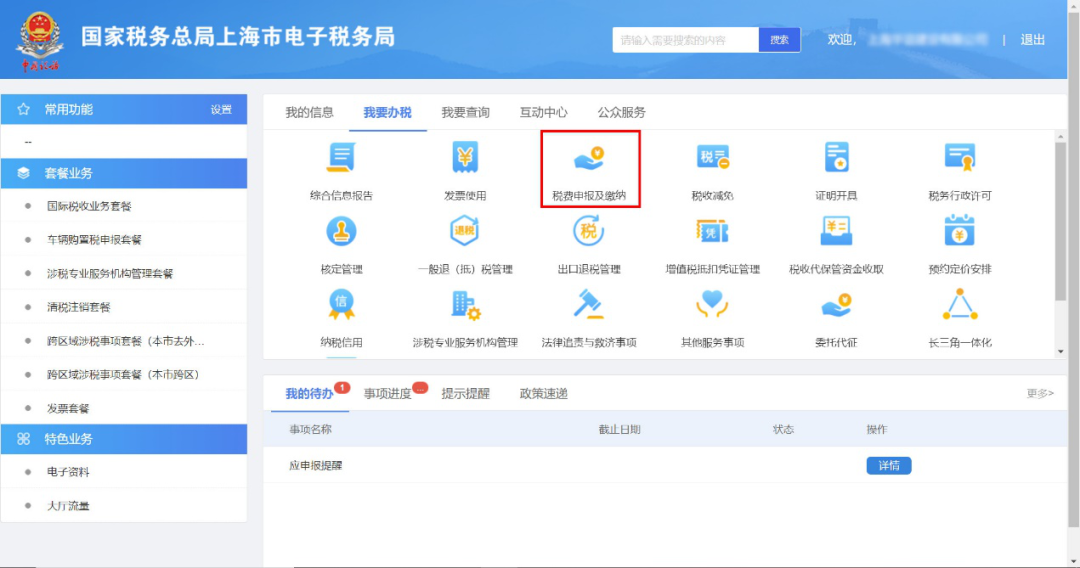
Task: Open 一般退（抵）税管理 icon
Action: click(x=465, y=231)
